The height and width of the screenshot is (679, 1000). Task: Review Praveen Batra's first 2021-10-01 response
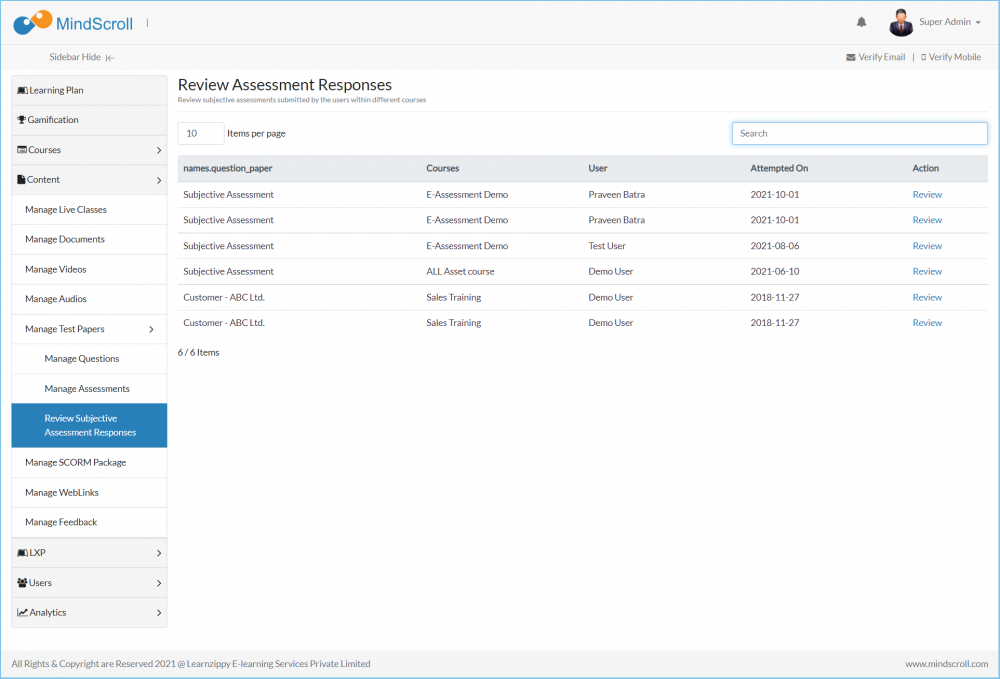click(x=927, y=195)
